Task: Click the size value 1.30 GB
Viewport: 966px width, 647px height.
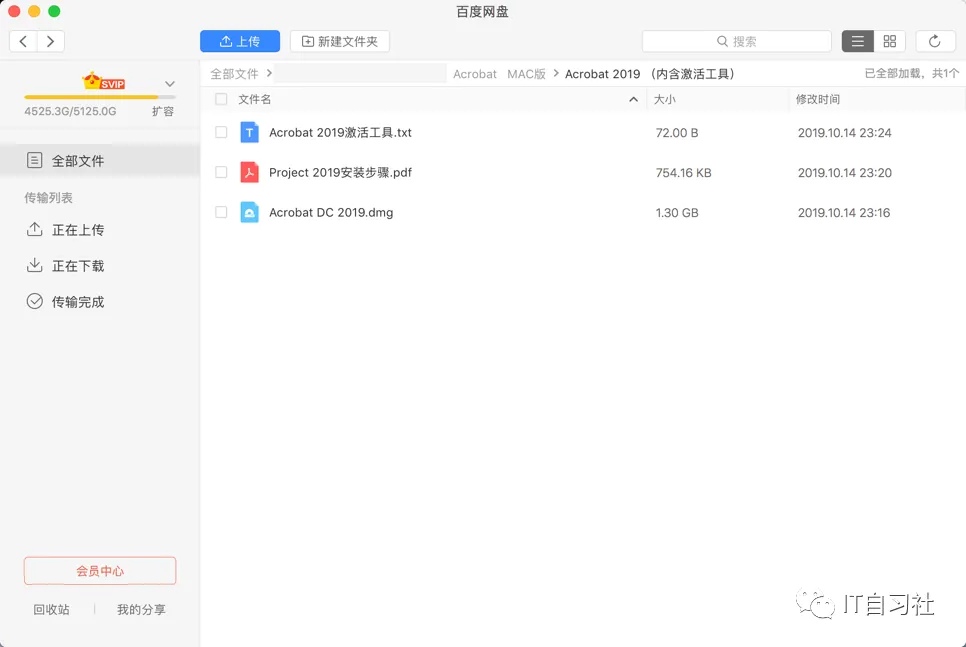Action: click(677, 213)
